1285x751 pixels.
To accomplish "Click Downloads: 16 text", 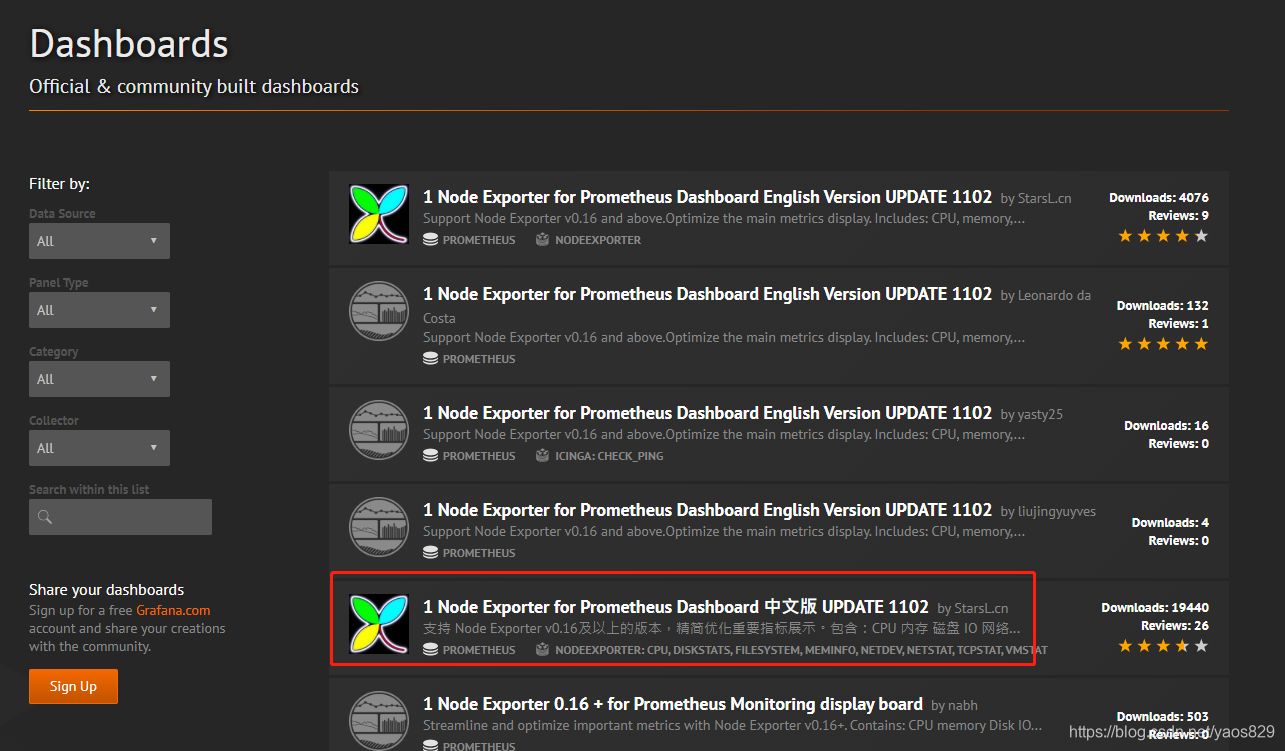I will tap(1166, 426).
